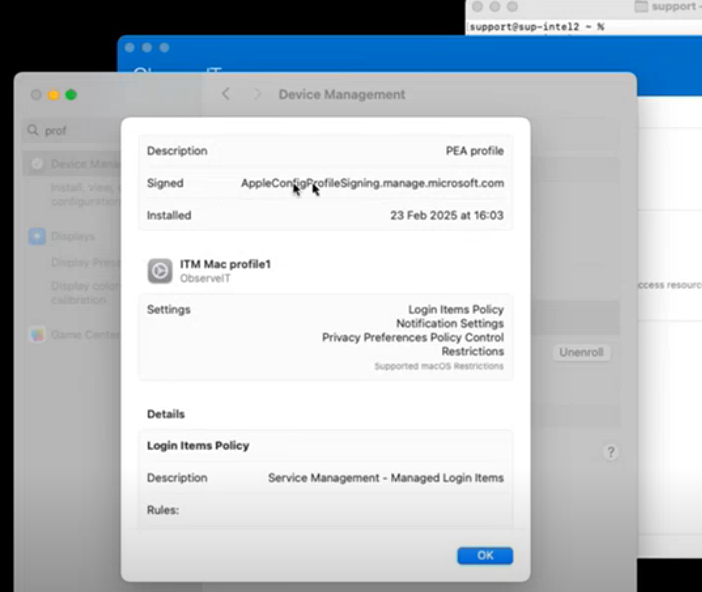Click the Device Management window title
The width and height of the screenshot is (702, 592).
[x=342, y=94]
